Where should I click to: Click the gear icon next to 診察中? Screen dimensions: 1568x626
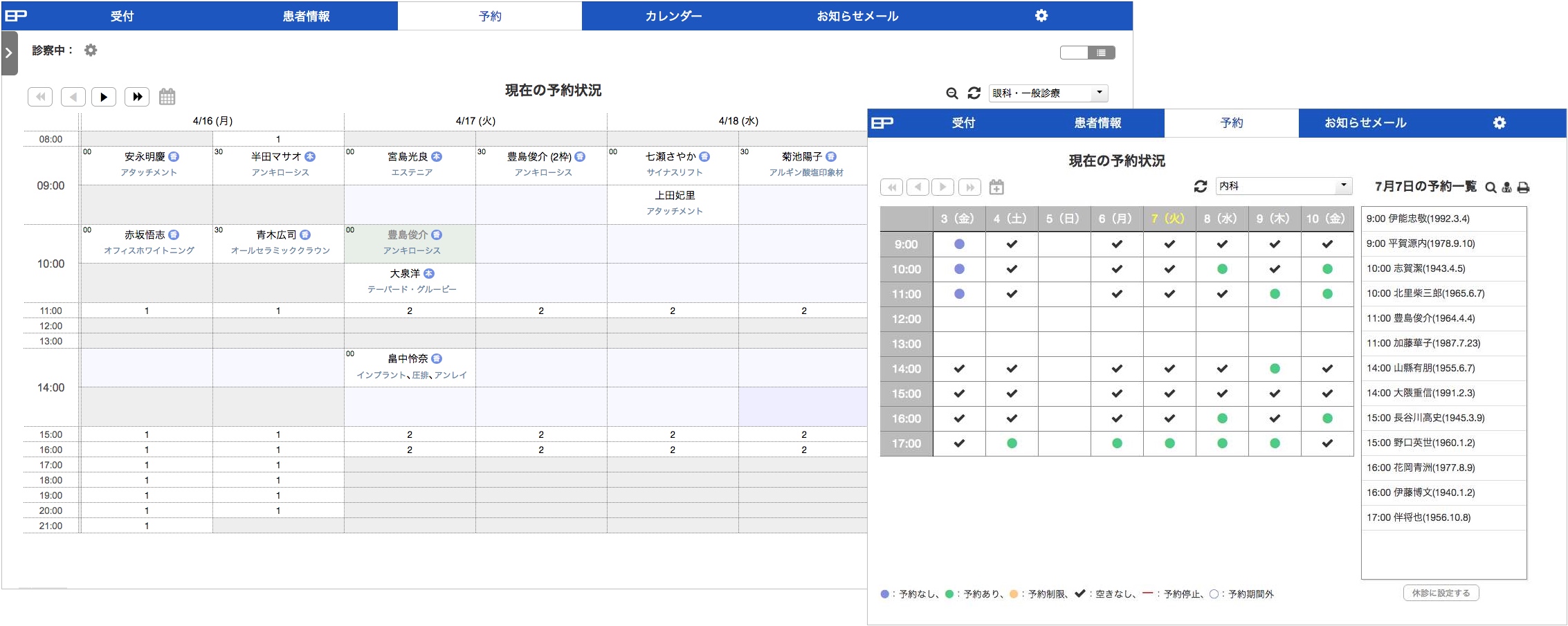(91, 50)
